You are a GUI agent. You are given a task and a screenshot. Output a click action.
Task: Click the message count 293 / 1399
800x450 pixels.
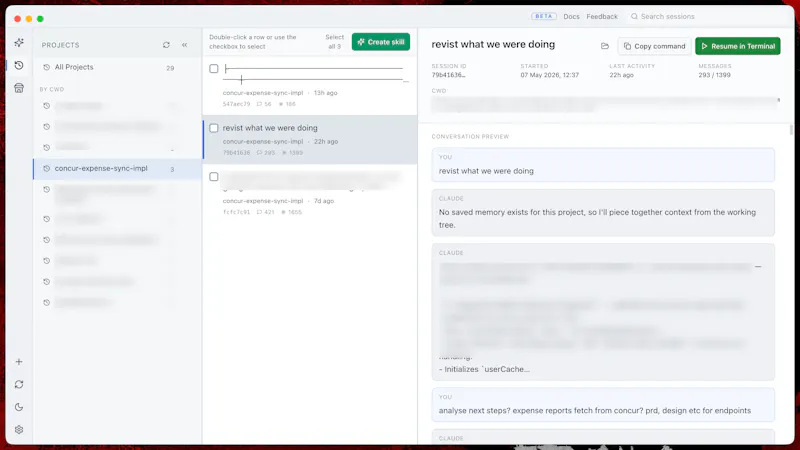[714, 75]
